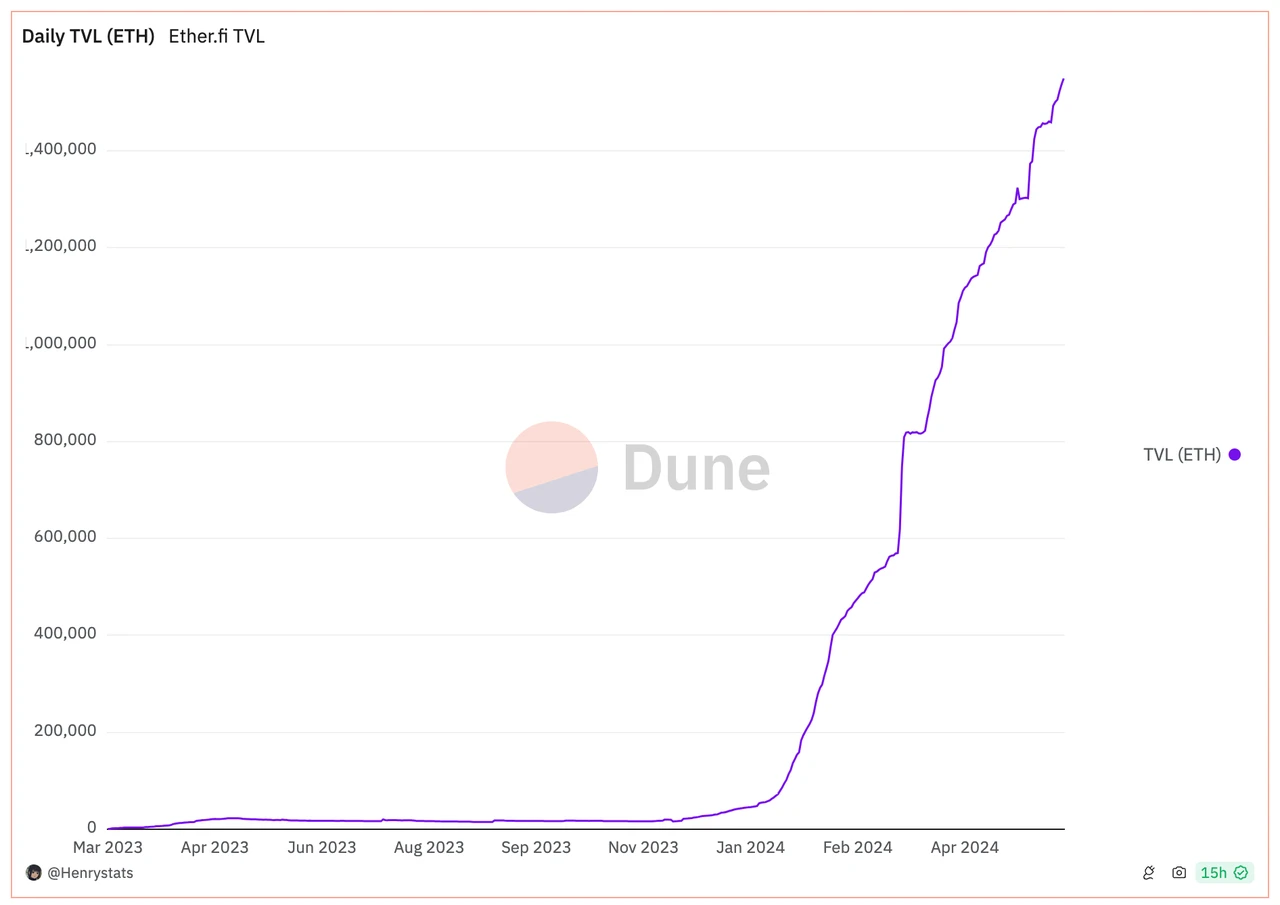Click the camera screenshot icon
This screenshot has width=1280, height=905.
coord(1179,873)
